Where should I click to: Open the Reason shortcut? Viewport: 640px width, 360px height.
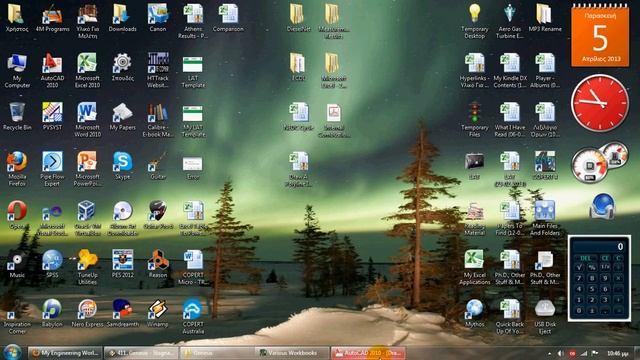[158, 264]
